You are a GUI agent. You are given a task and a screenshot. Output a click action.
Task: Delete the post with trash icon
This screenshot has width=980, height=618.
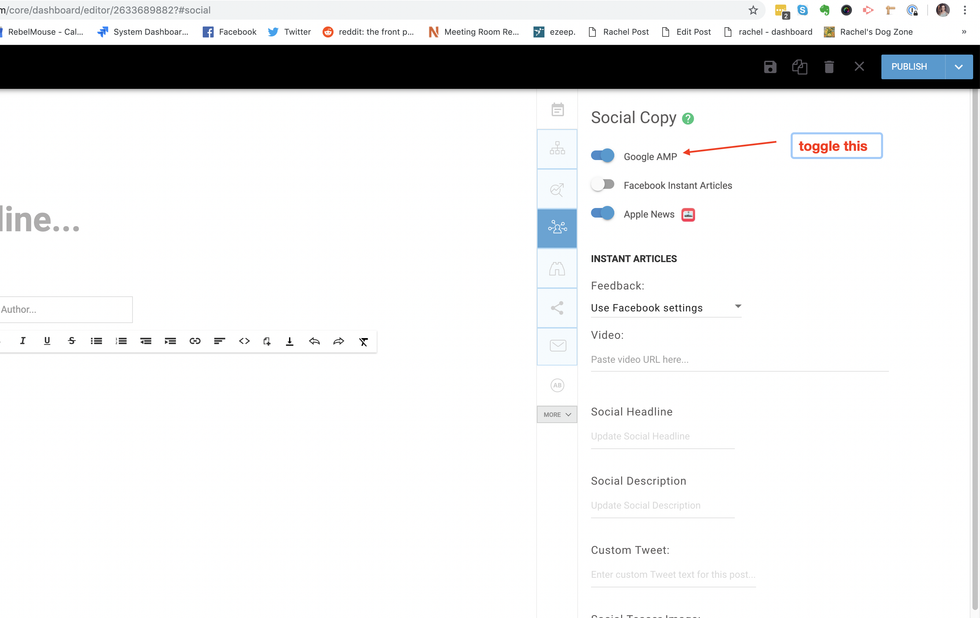(829, 67)
